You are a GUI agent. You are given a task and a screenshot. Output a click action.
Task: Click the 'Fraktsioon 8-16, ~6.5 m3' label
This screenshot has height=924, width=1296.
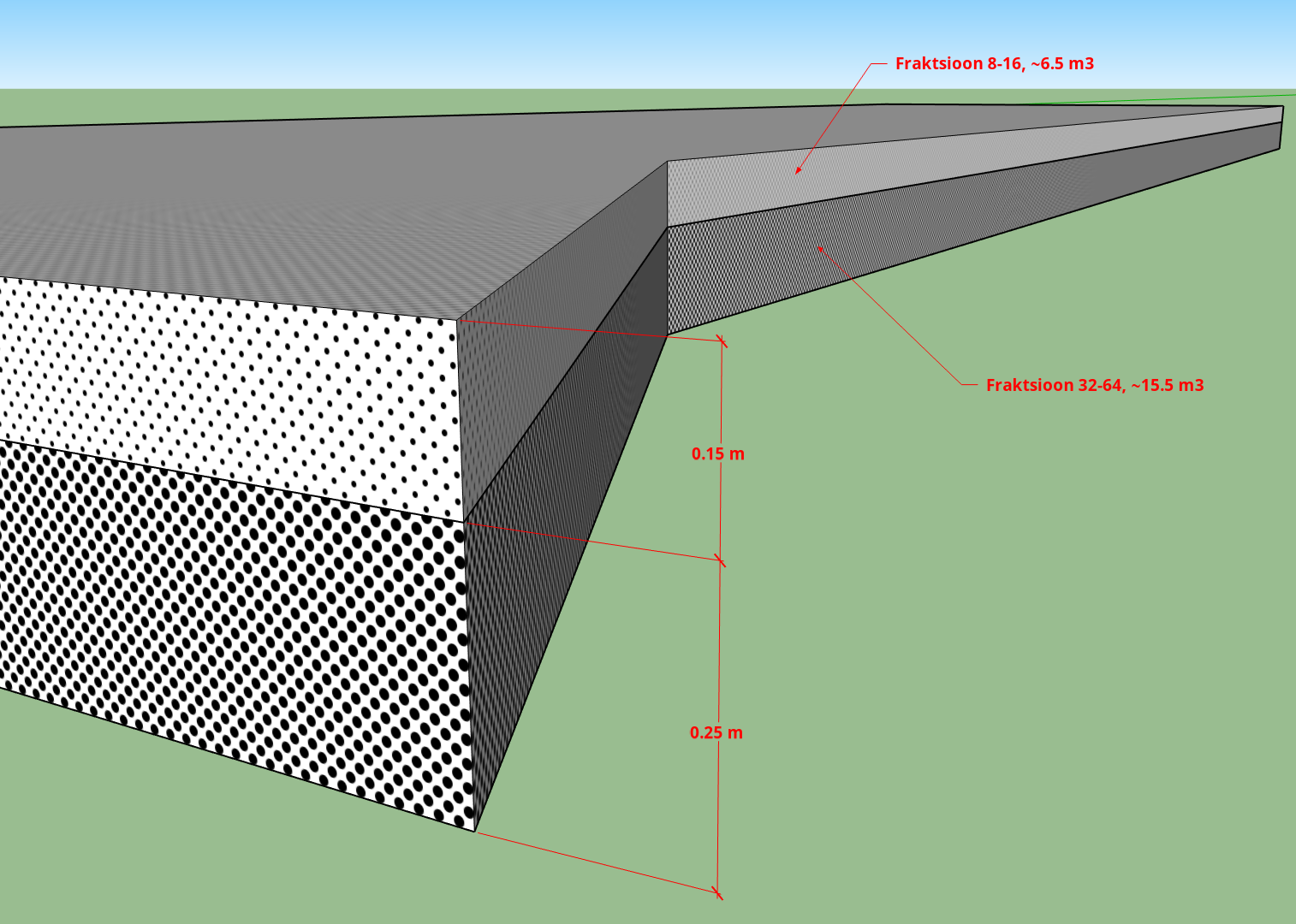pyautogui.click(x=994, y=64)
